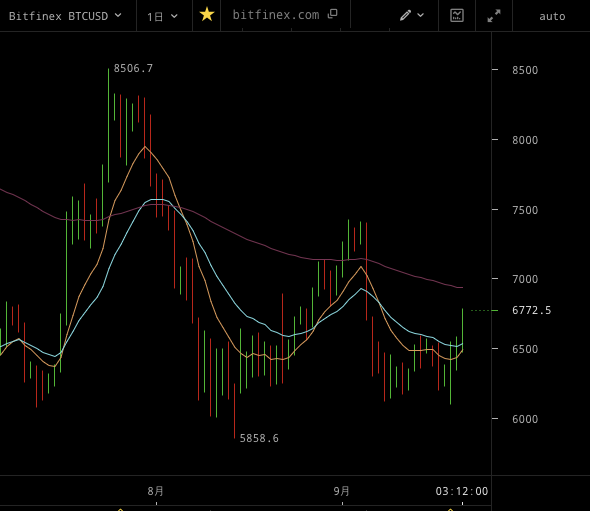Screen dimensions: 590x511
Task: Click the 8月 label on the time axis
Action: coord(155,491)
